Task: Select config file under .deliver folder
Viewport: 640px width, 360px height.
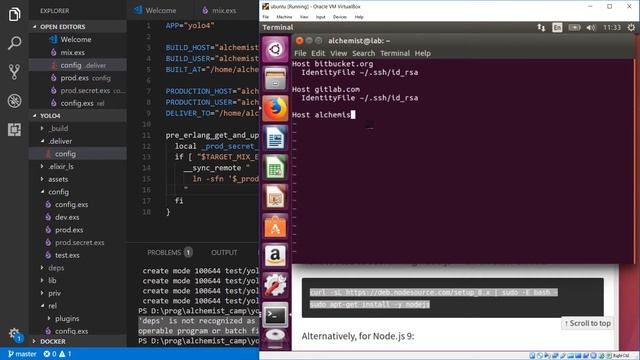Action: point(78,153)
